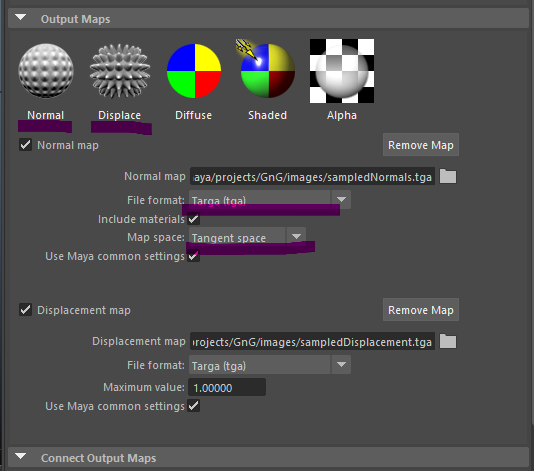Choose the Diffuse color sphere icon

click(194, 71)
